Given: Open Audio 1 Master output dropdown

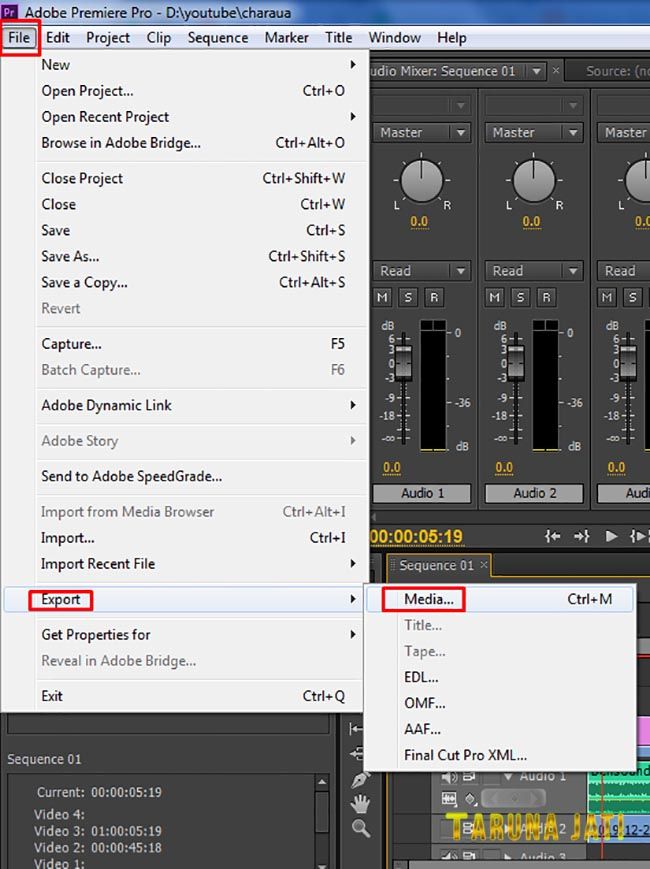Looking at the screenshot, I should (x=422, y=132).
